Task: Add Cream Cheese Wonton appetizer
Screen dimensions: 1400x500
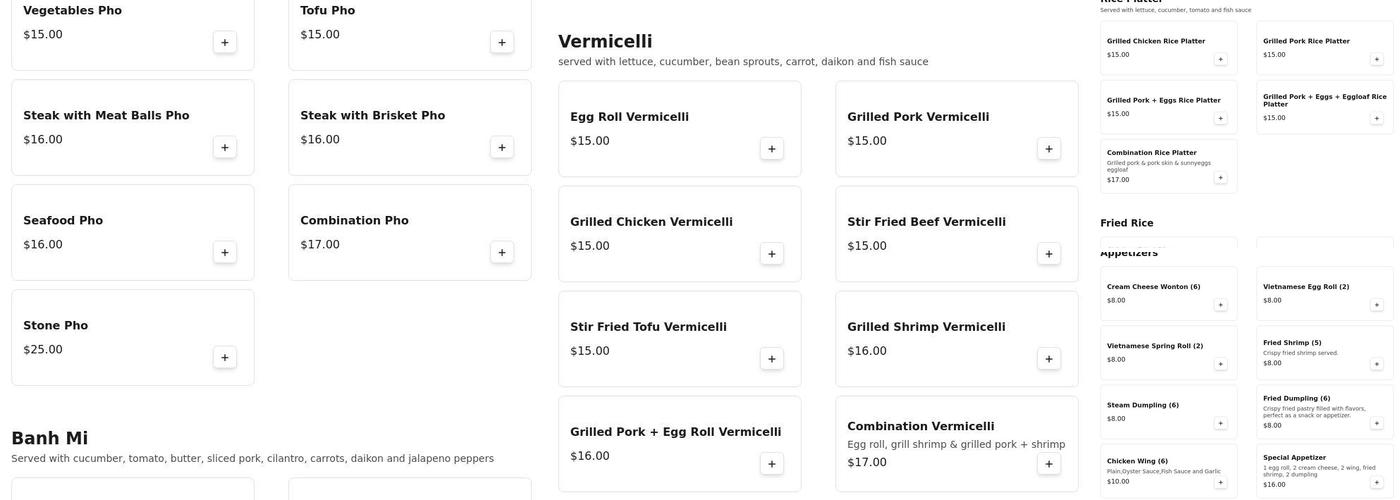Action: click(1220, 305)
